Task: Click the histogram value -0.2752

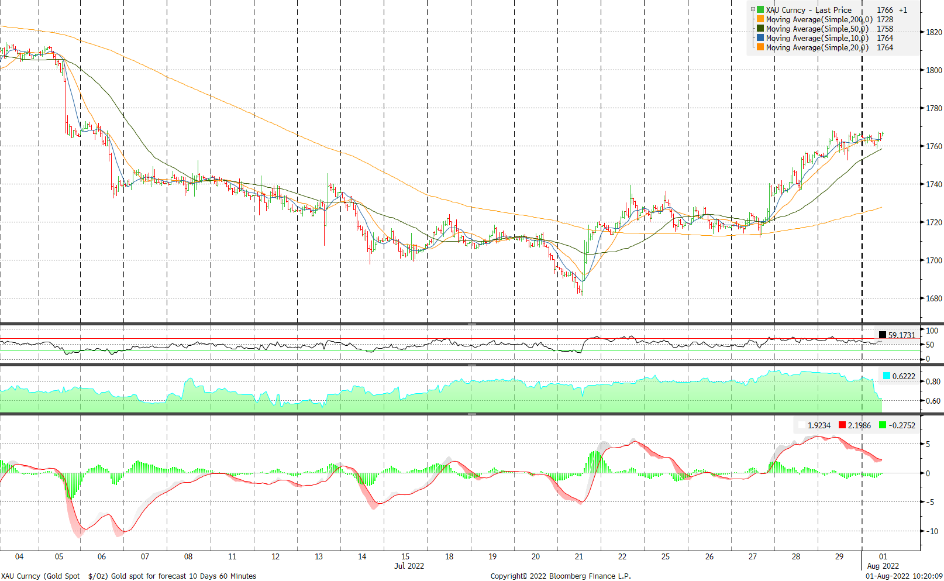Action: click(x=902, y=425)
